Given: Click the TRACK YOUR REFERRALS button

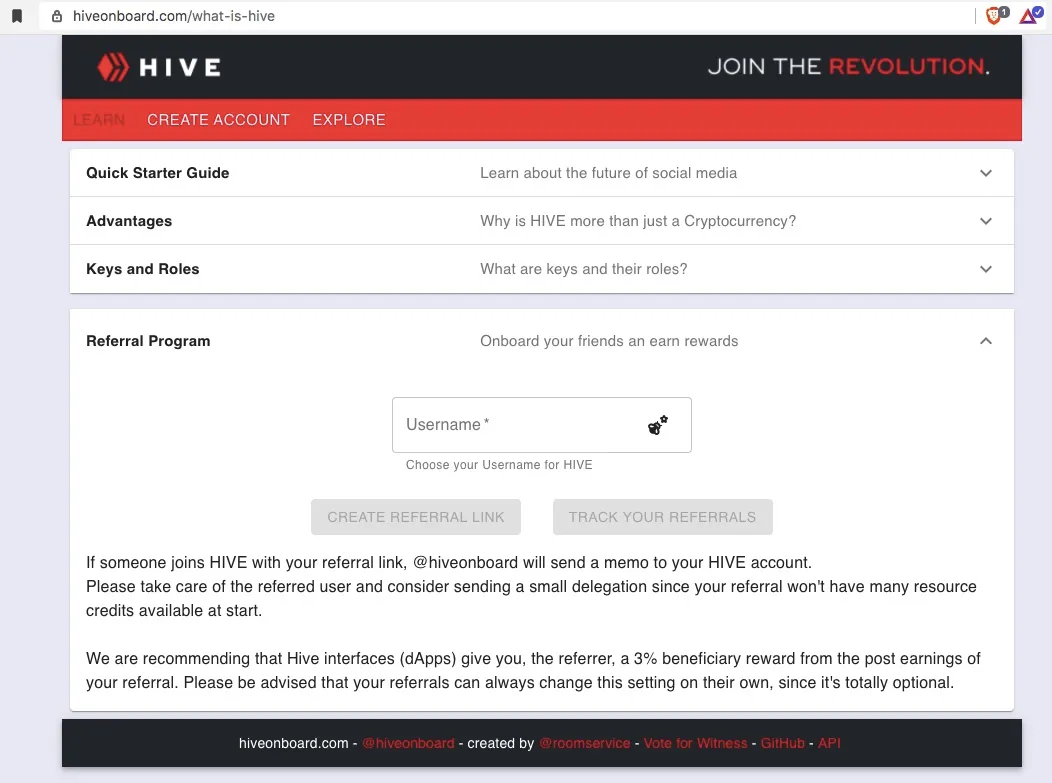Looking at the screenshot, I should (662, 517).
